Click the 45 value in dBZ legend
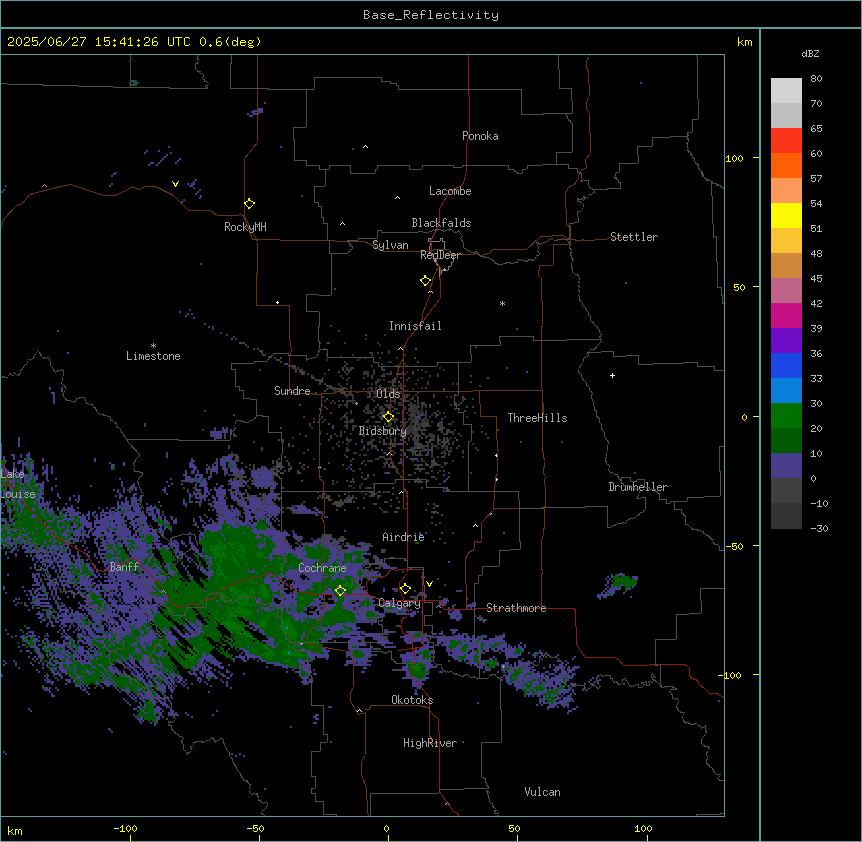Image resolution: width=862 pixels, height=842 pixels. coord(816,279)
